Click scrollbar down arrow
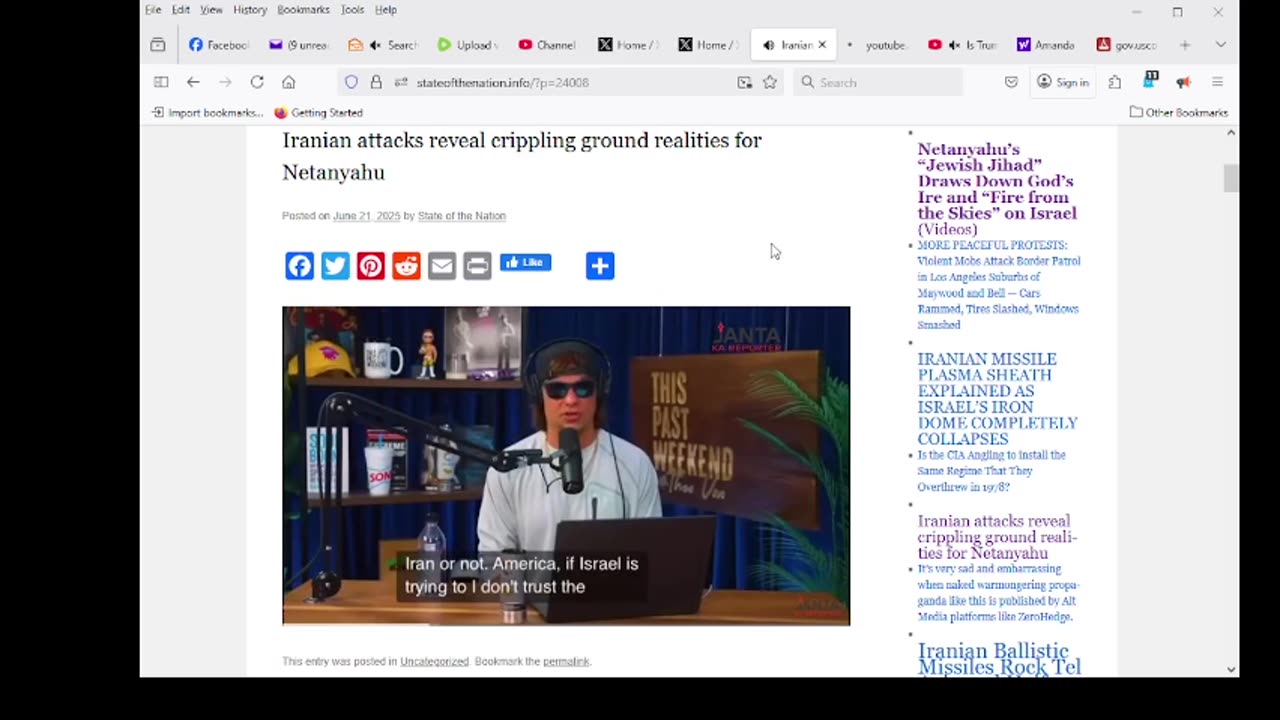Image resolution: width=1280 pixels, height=720 pixels. point(1231,670)
